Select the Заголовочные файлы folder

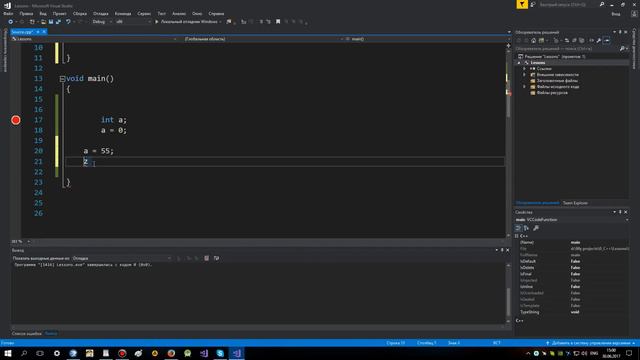coord(553,81)
